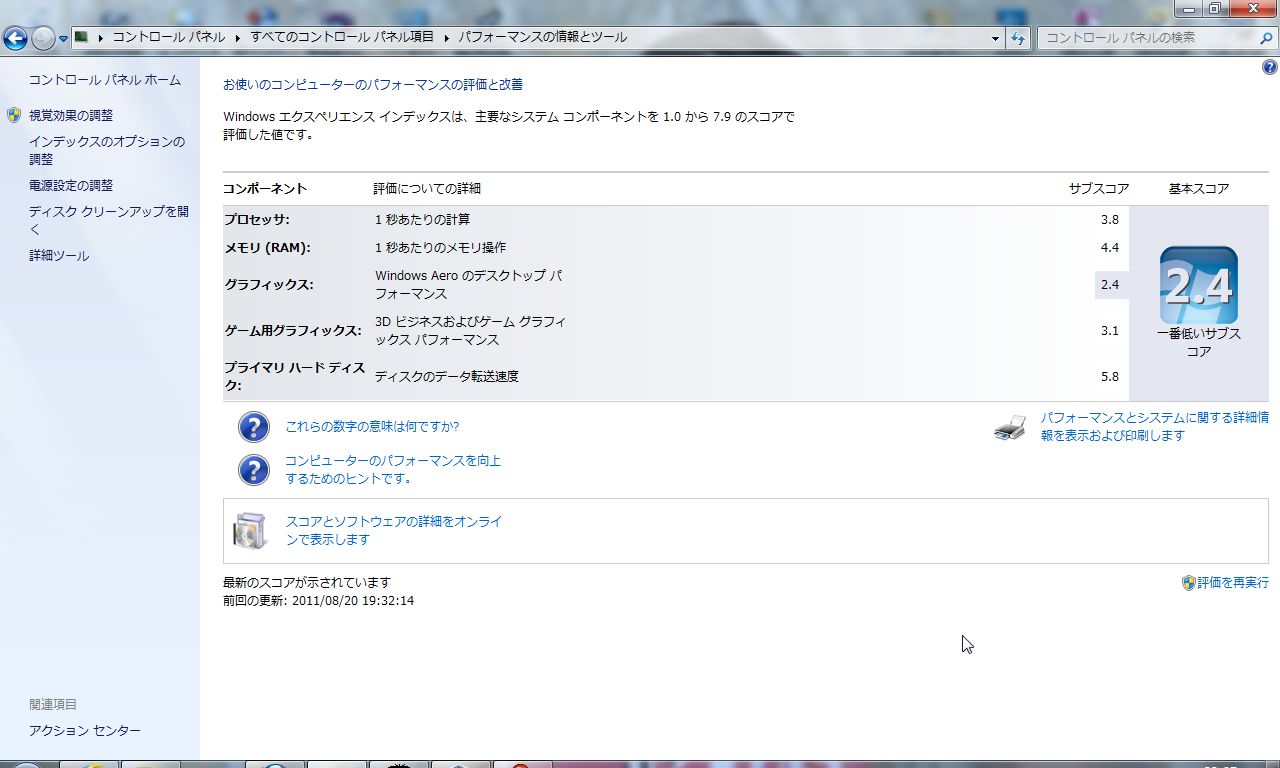Open コントロール パネル ホーム
The image size is (1280, 768).
coord(105,80)
